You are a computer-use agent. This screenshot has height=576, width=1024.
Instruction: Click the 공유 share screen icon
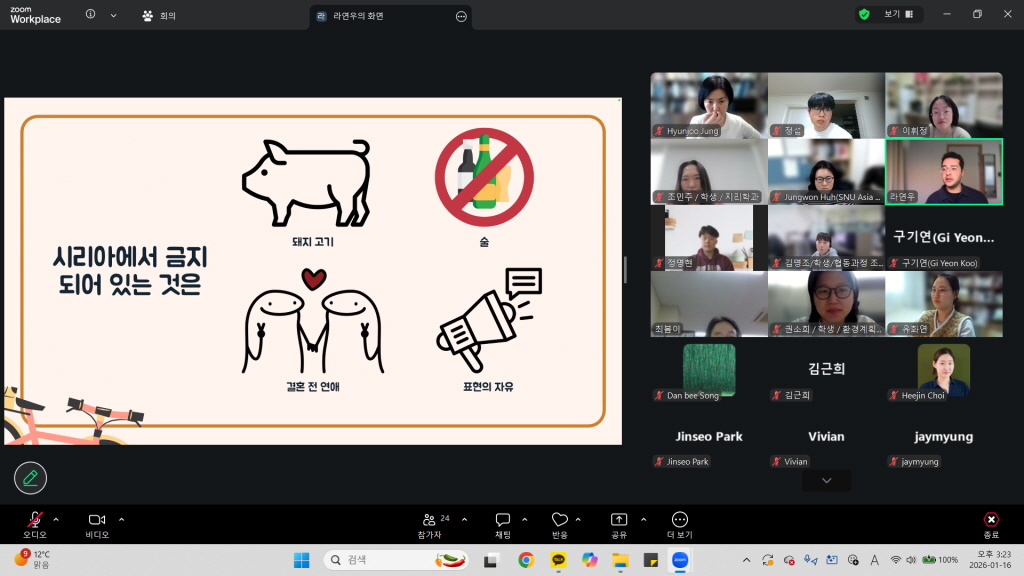[619, 520]
